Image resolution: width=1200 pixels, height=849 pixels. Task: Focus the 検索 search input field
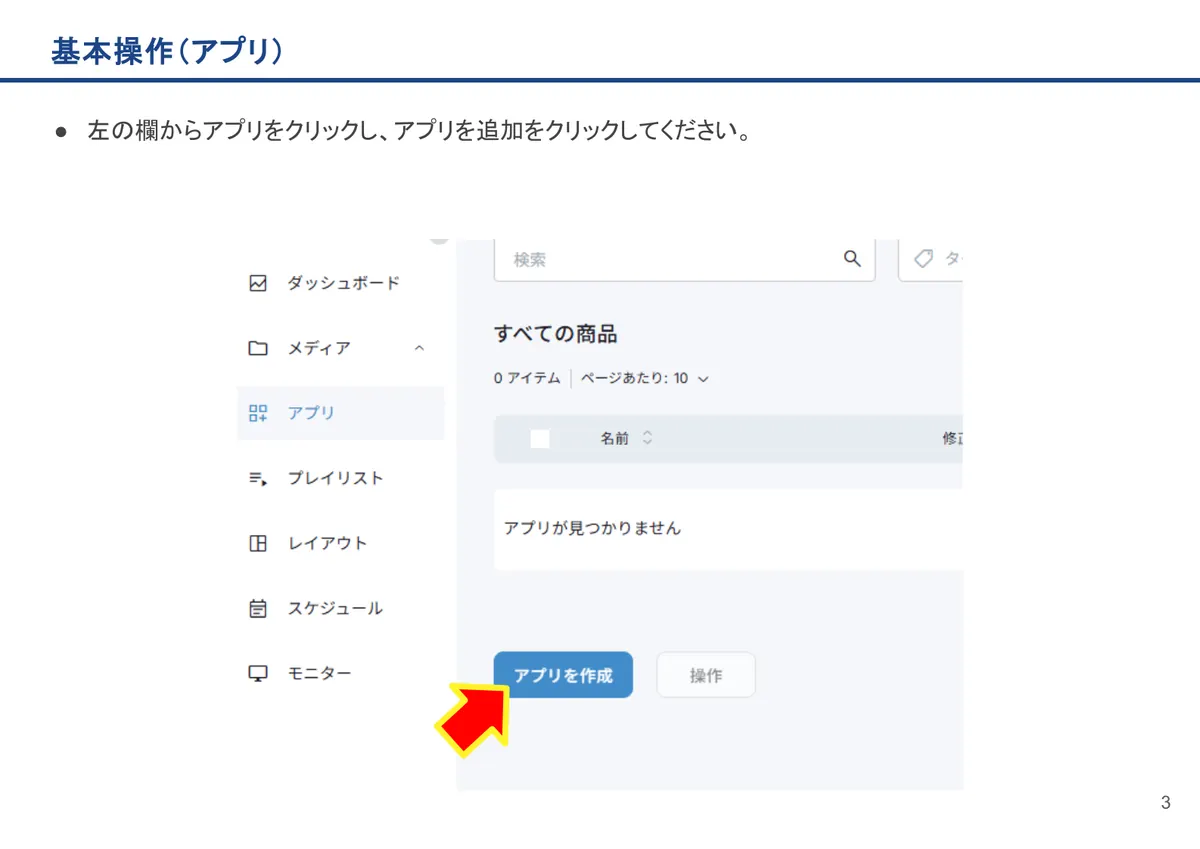coord(685,259)
